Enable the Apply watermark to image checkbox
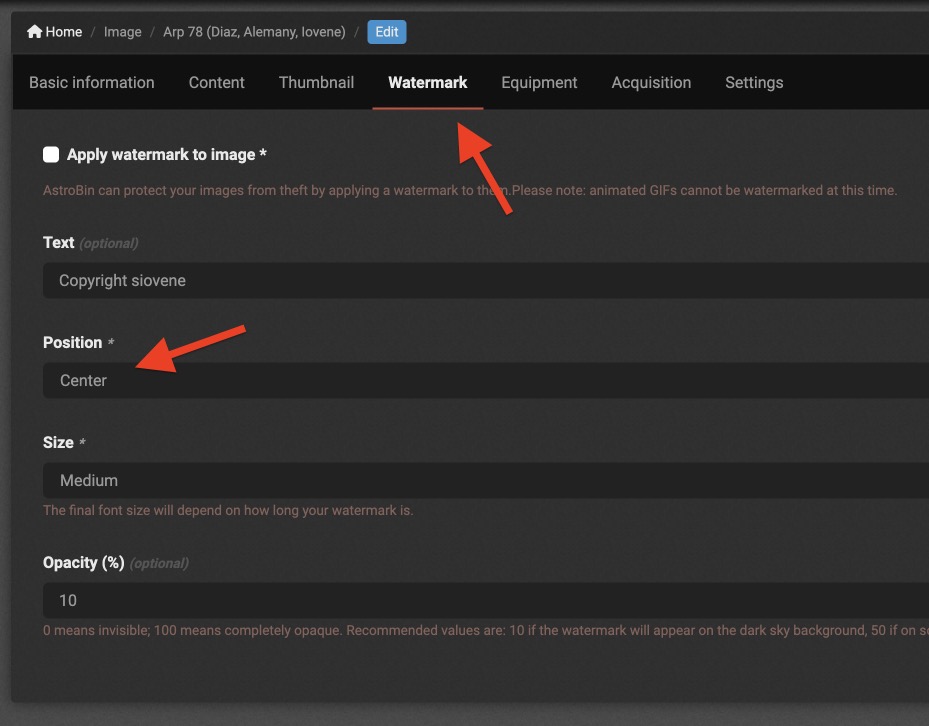 (x=51, y=155)
